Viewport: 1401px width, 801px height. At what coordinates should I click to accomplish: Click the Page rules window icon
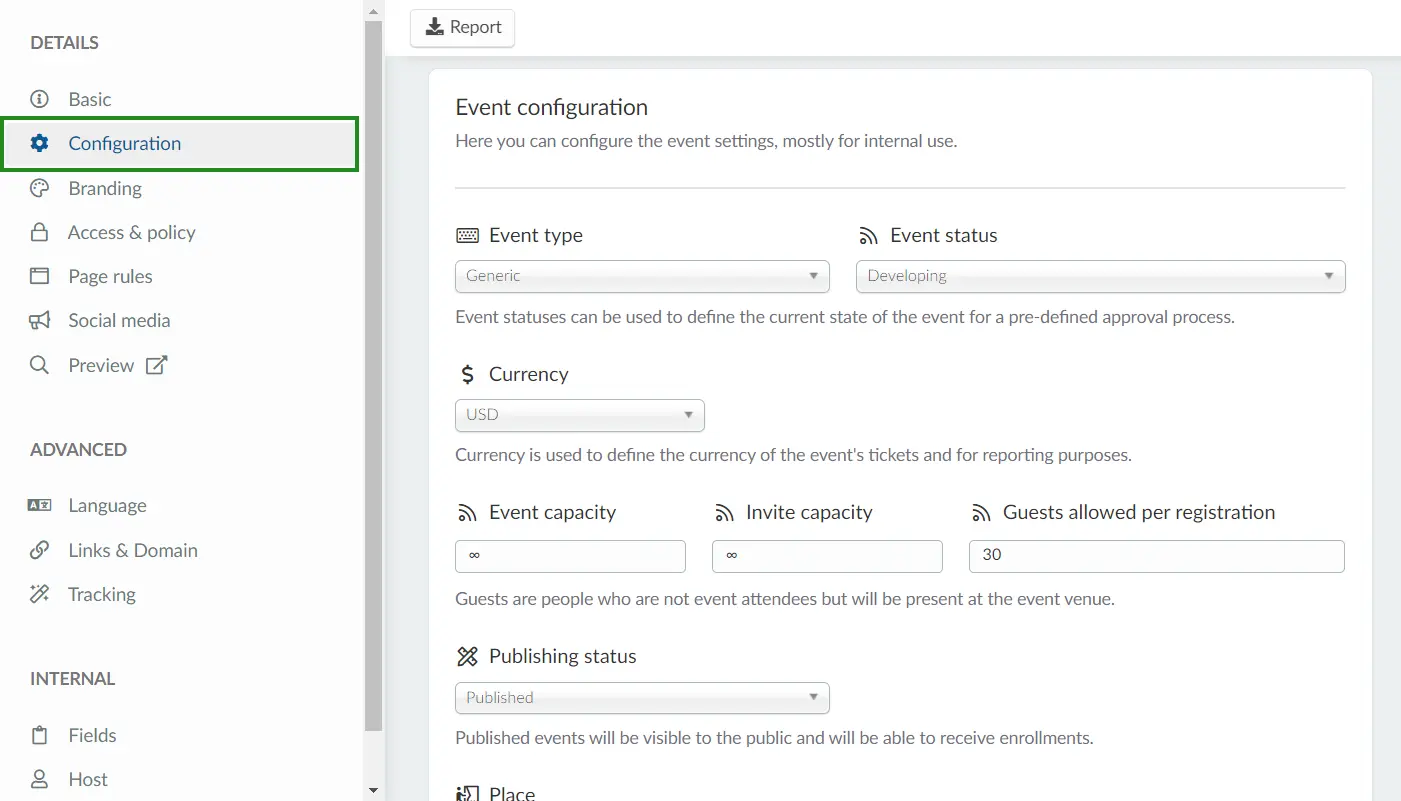(39, 276)
